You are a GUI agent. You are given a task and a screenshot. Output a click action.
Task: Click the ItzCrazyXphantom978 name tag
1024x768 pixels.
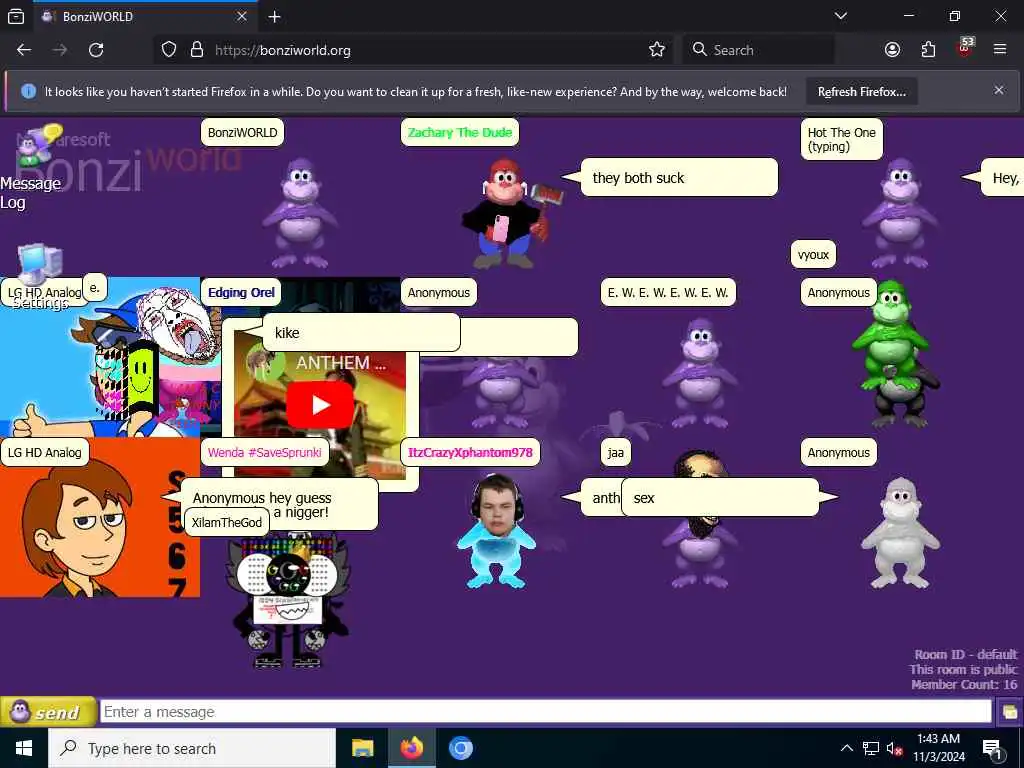click(470, 453)
